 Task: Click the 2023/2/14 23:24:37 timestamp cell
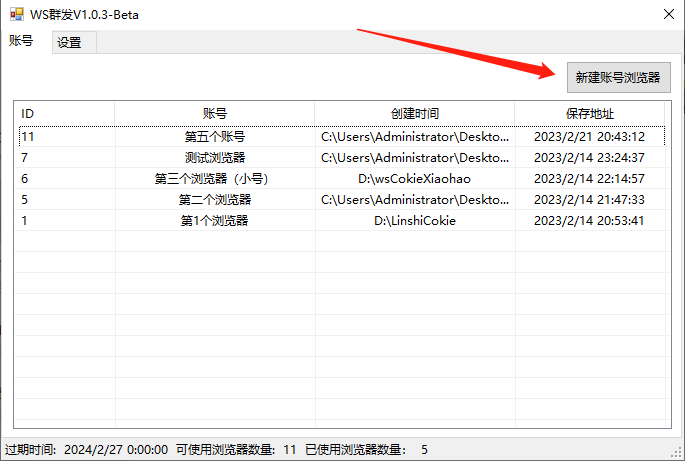coord(589,158)
